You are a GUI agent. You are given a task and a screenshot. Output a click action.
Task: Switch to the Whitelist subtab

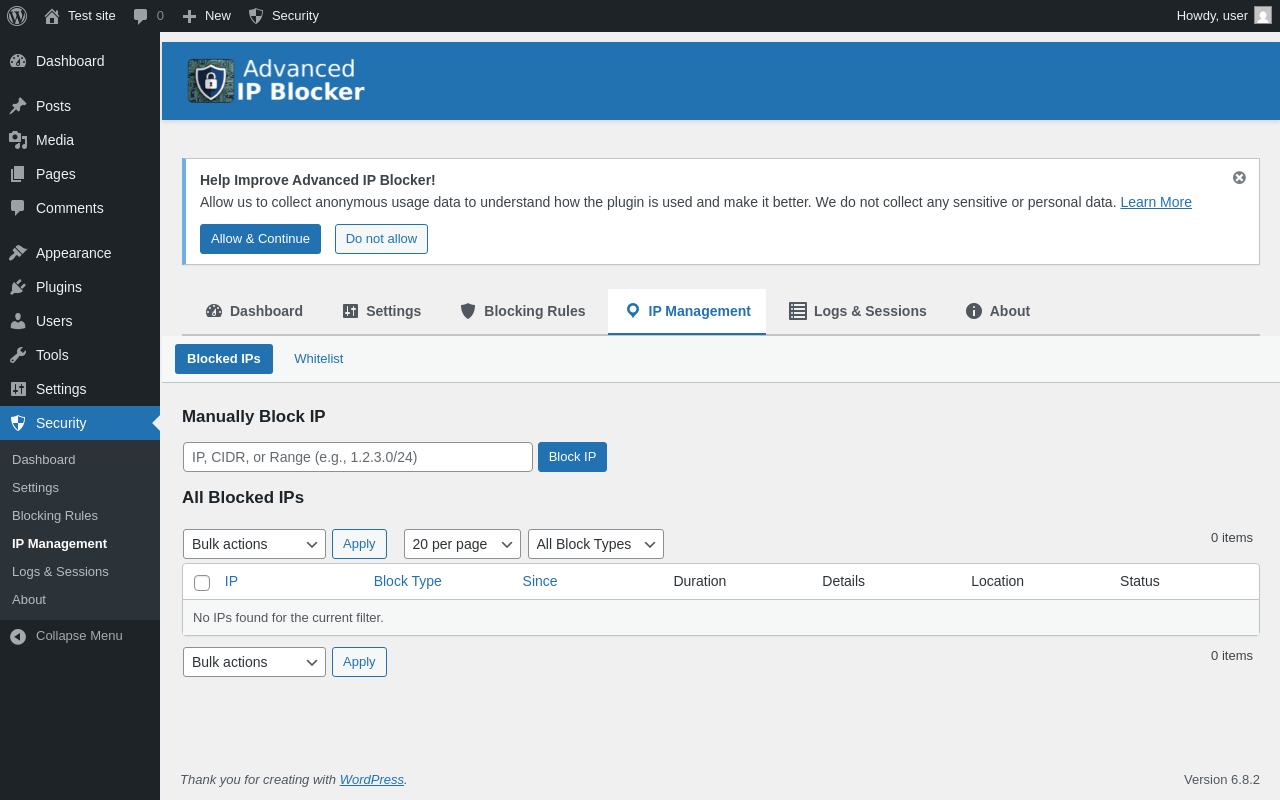click(x=318, y=359)
